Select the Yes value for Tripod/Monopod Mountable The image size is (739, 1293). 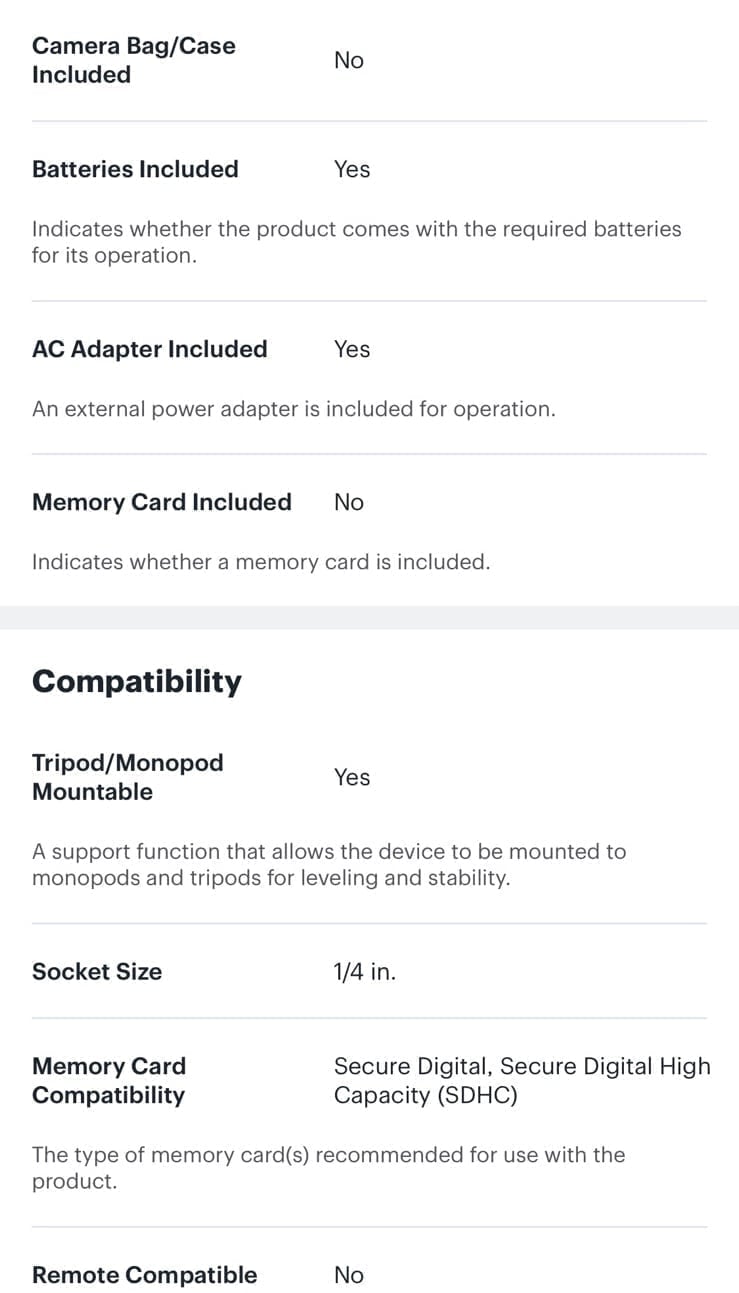coord(352,777)
